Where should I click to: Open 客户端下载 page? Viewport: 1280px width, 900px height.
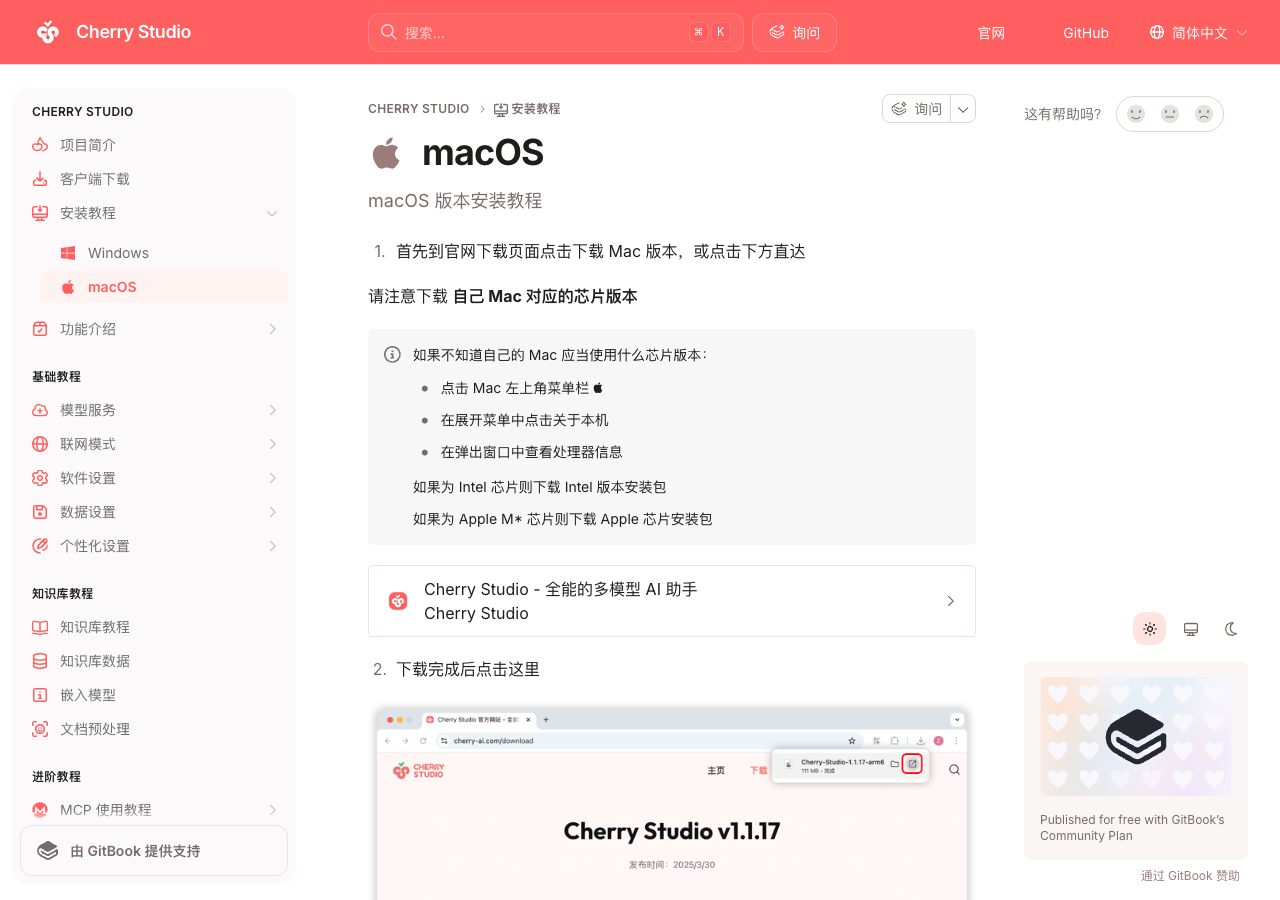coord(156,179)
